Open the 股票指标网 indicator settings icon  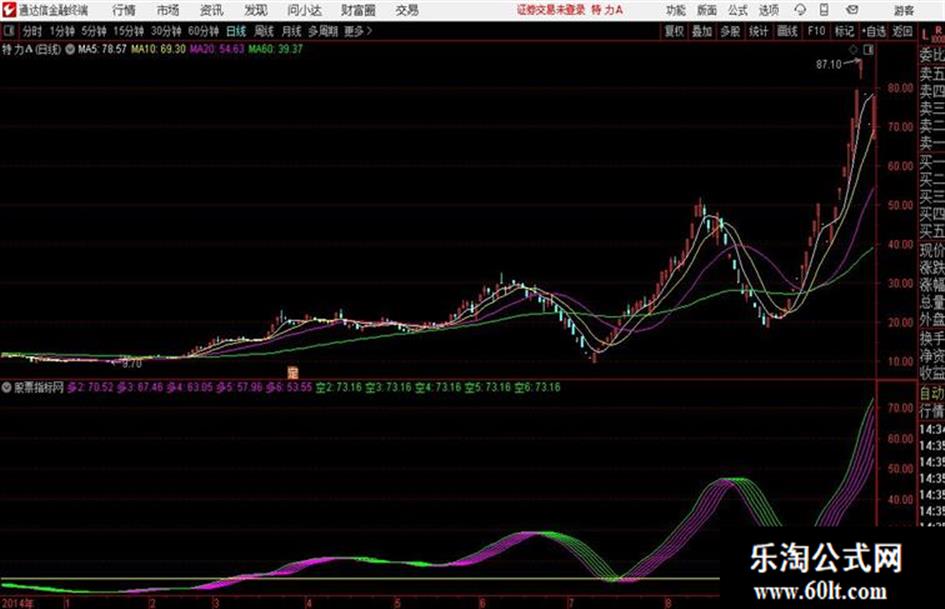[7, 388]
